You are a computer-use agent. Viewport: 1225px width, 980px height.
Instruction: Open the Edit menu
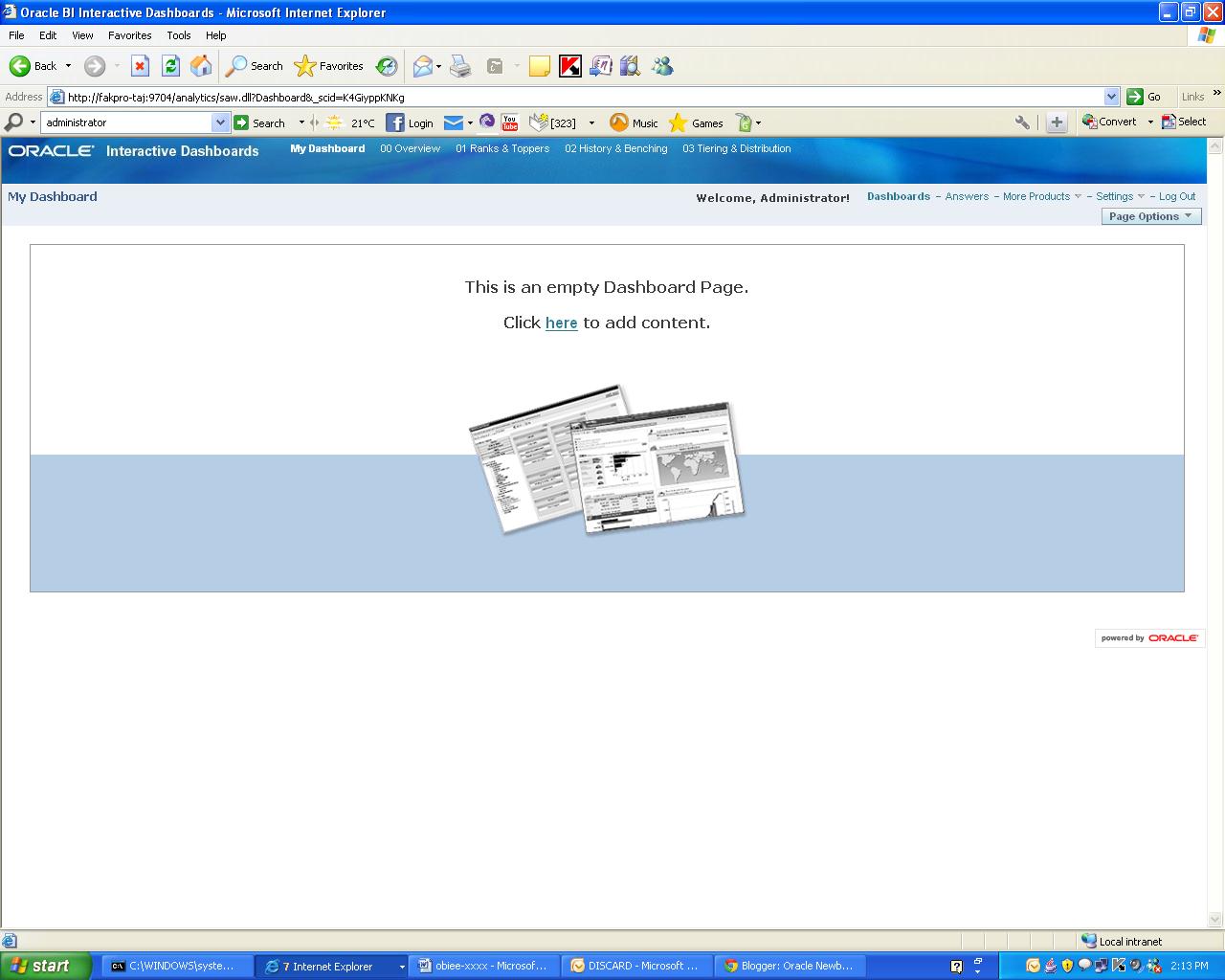(48, 35)
